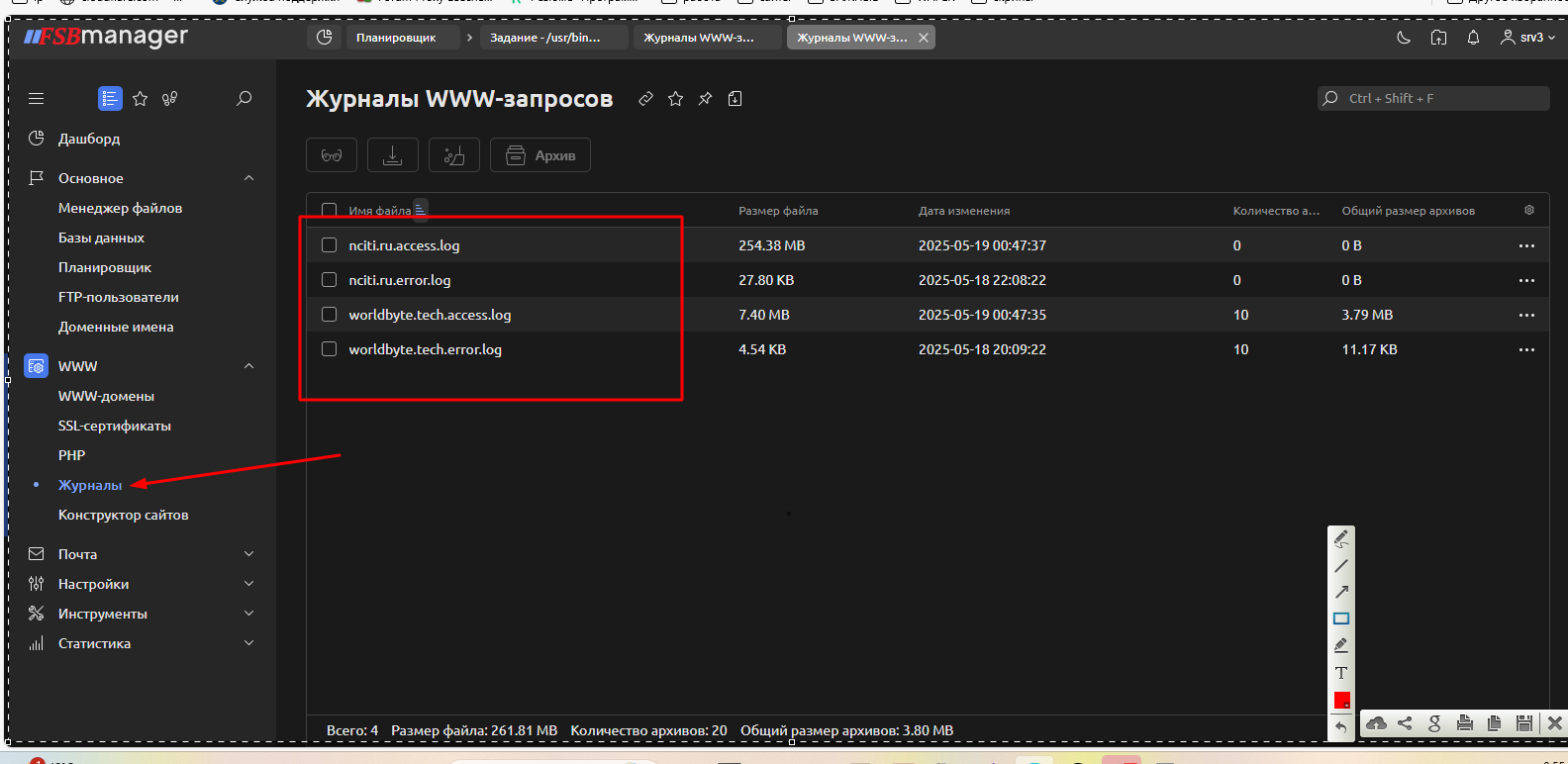Select the arrow drawing tool
Viewport: 1568px width, 764px height.
(1341, 592)
